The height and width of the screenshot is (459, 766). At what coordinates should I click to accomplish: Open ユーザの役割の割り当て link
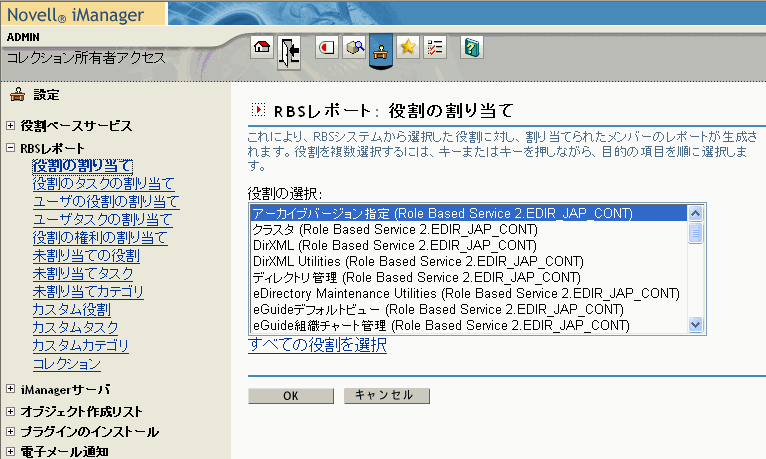coord(106,202)
